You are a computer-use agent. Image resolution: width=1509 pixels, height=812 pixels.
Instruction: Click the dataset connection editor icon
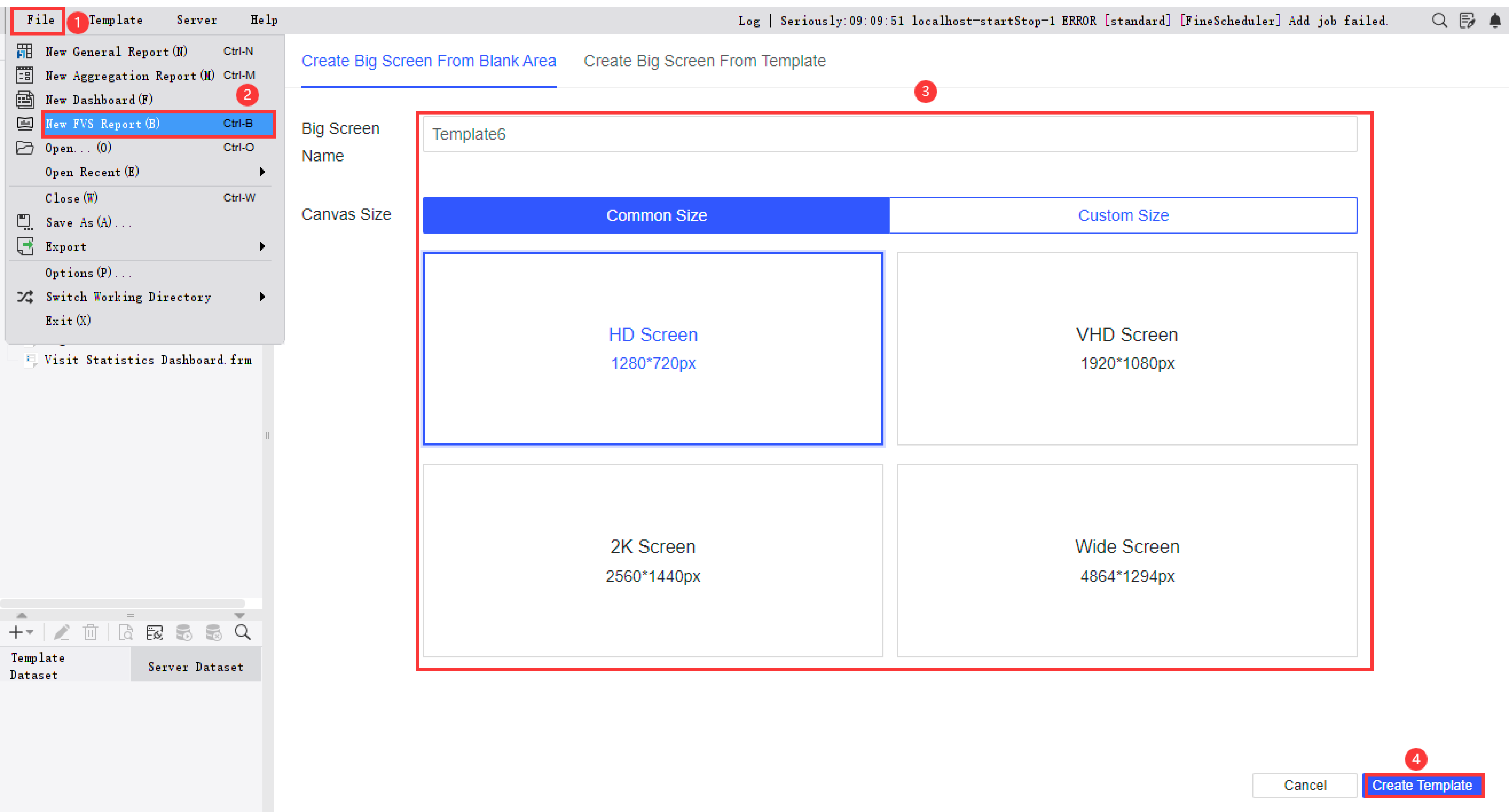[155, 633]
